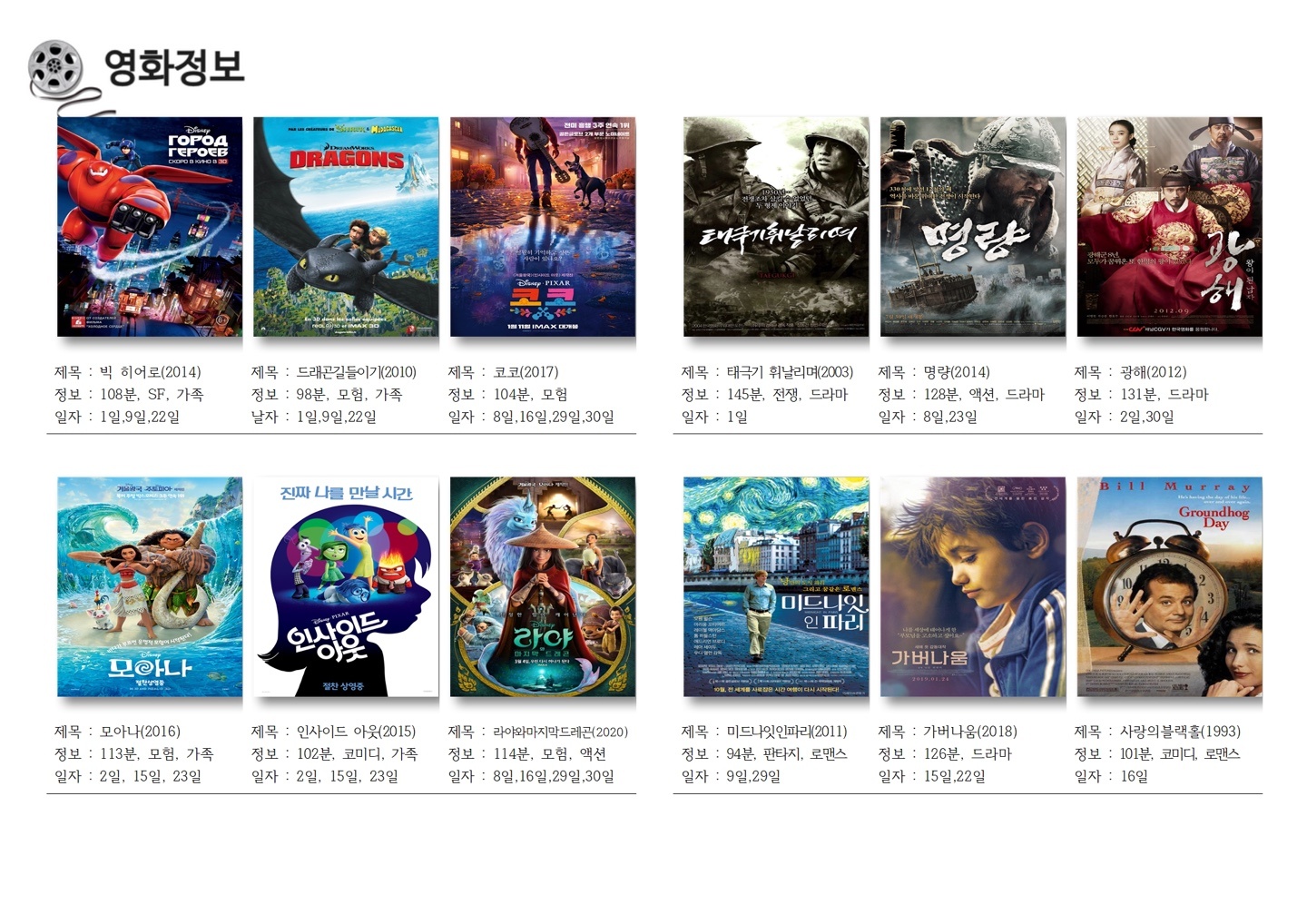
Task: Click info text 104분, 모험
Action: 531,395
